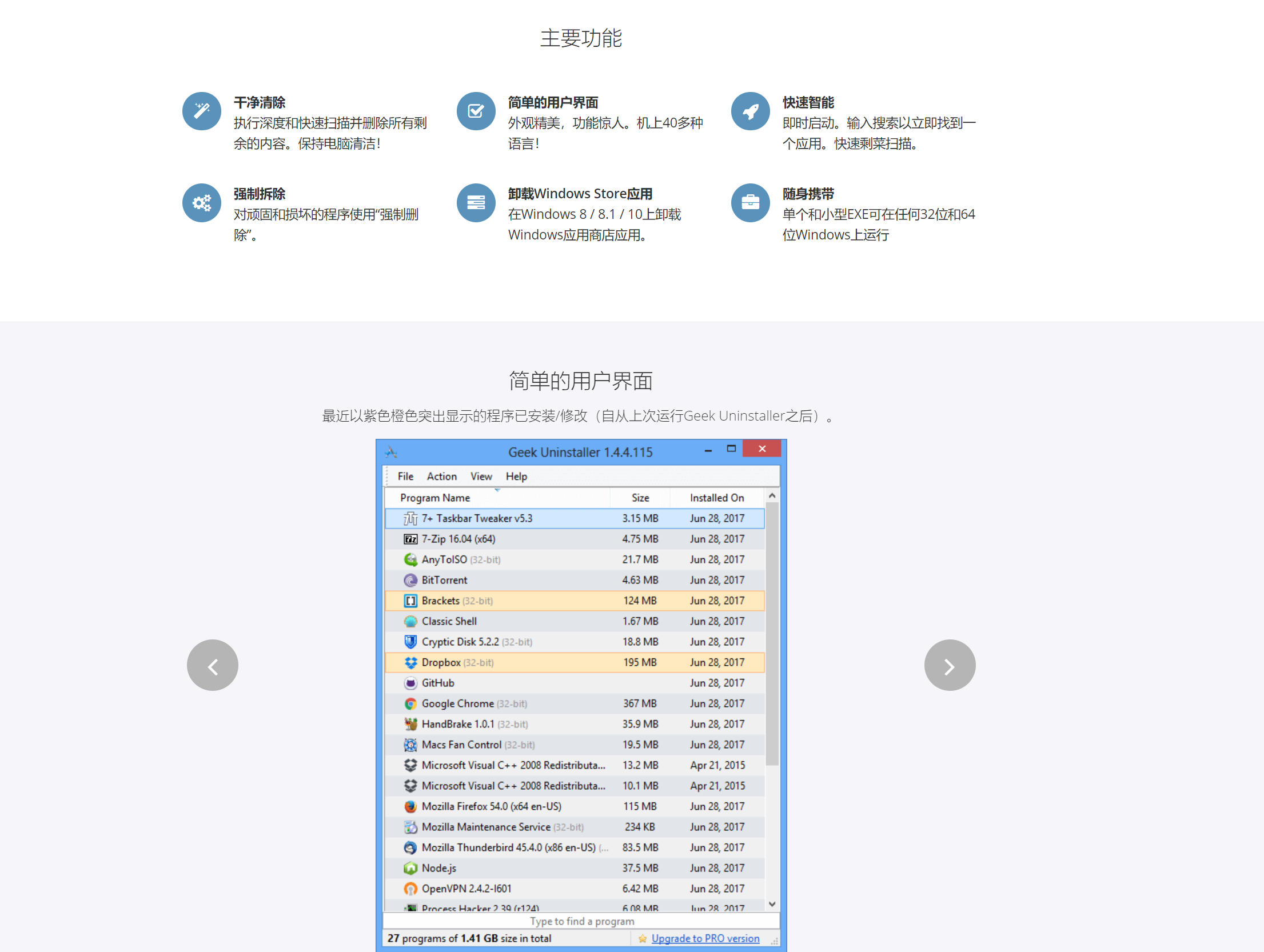This screenshot has width=1264, height=952.
Task: Maximize the Geek Uninstaller window
Action: coord(731,449)
